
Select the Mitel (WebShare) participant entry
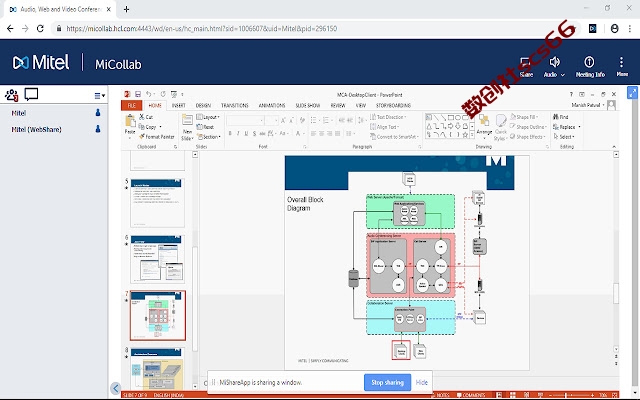[36, 129]
